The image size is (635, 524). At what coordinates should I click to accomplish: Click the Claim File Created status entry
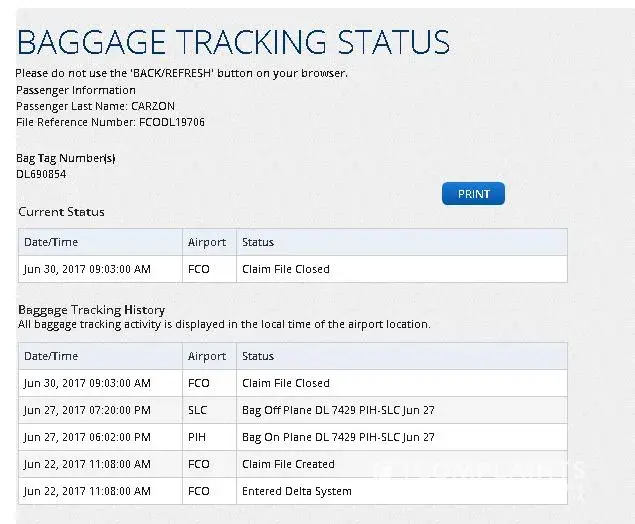coord(288,464)
